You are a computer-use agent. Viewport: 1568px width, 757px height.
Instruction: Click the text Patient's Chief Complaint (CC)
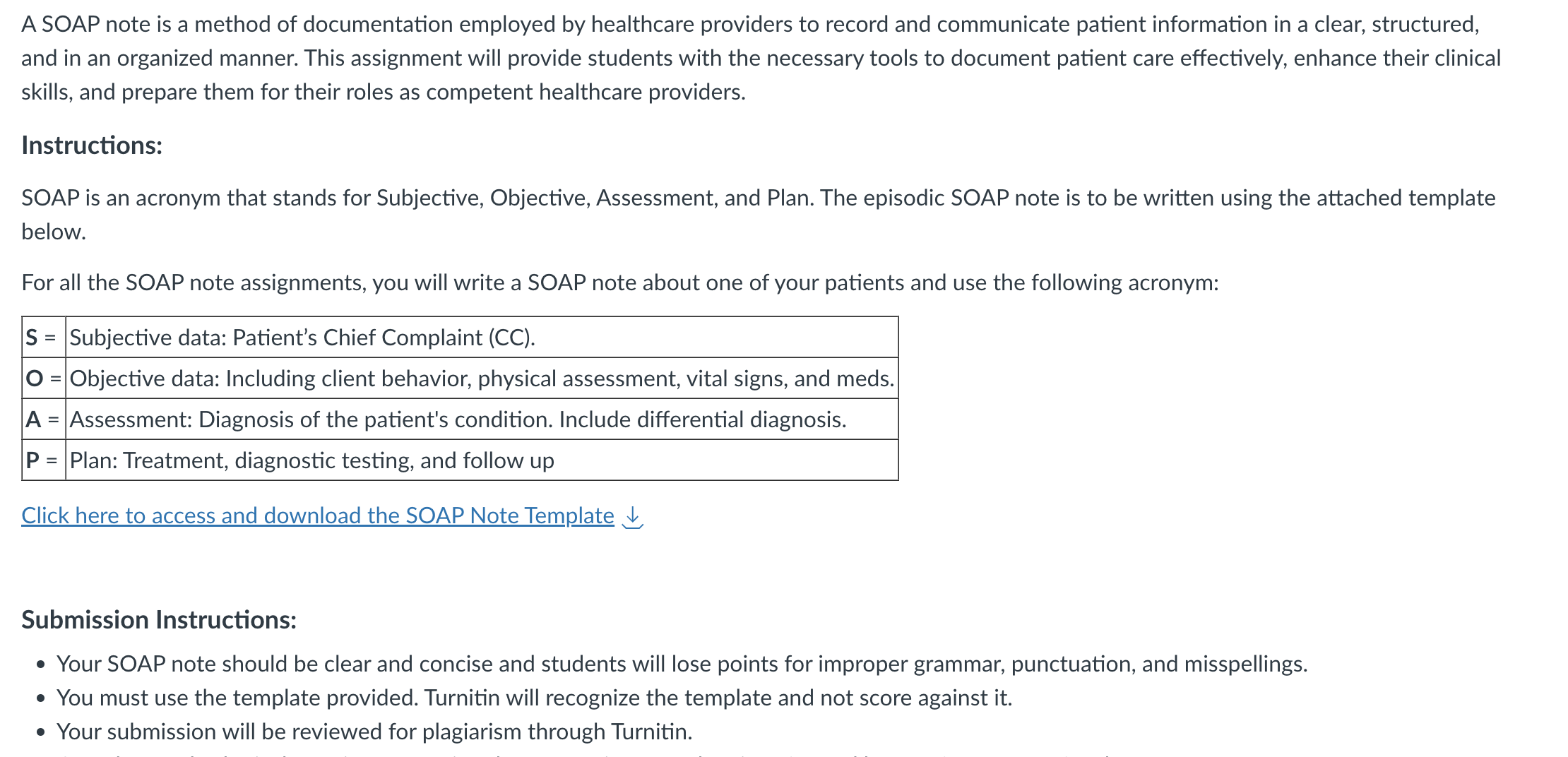click(384, 338)
